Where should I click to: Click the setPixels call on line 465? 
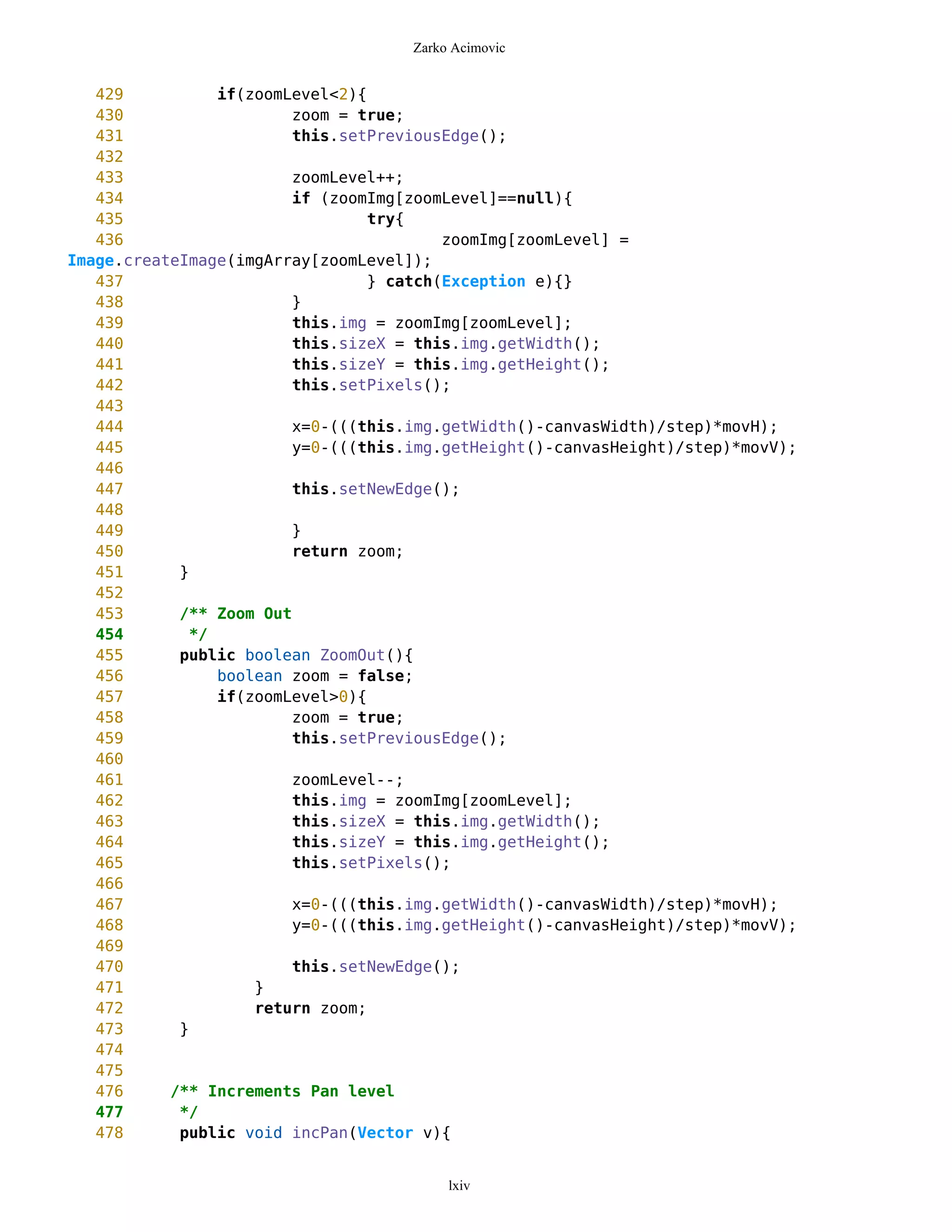click(380, 862)
